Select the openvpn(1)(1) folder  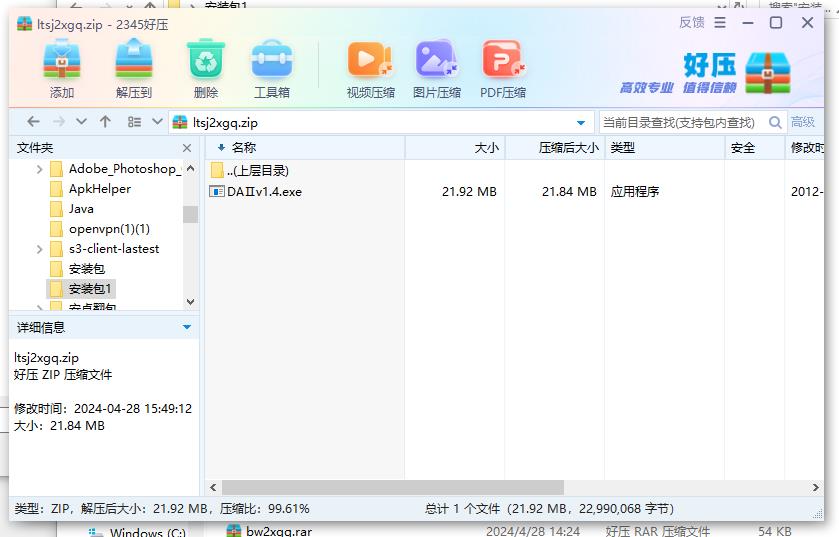click(x=100, y=229)
